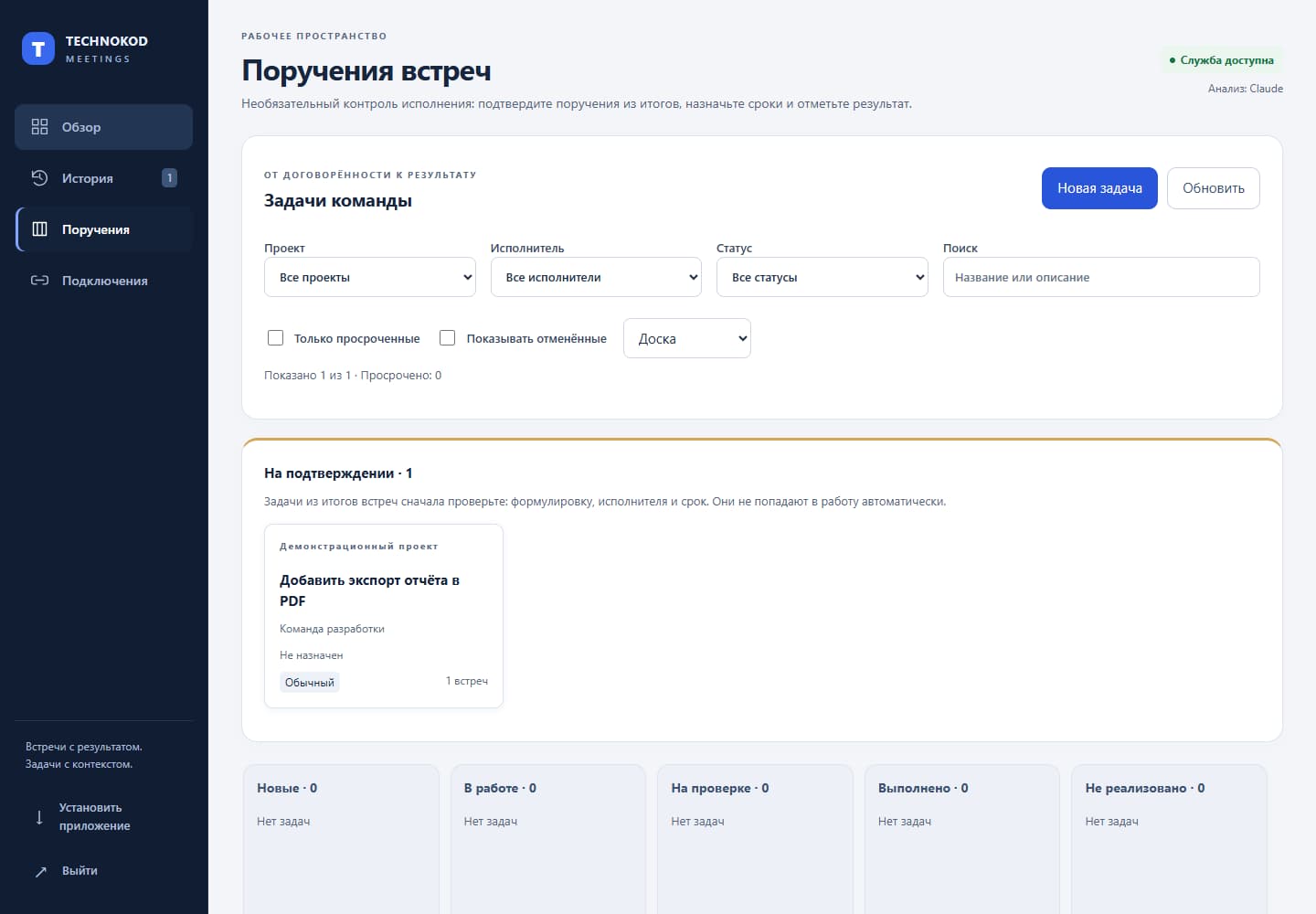This screenshot has height=914, width=1316.
Task: Click the Не назначен assignee text
Action: click(312, 655)
